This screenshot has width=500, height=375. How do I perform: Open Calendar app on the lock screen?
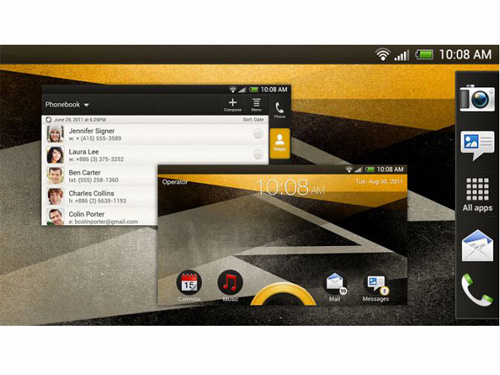[189, 286]
